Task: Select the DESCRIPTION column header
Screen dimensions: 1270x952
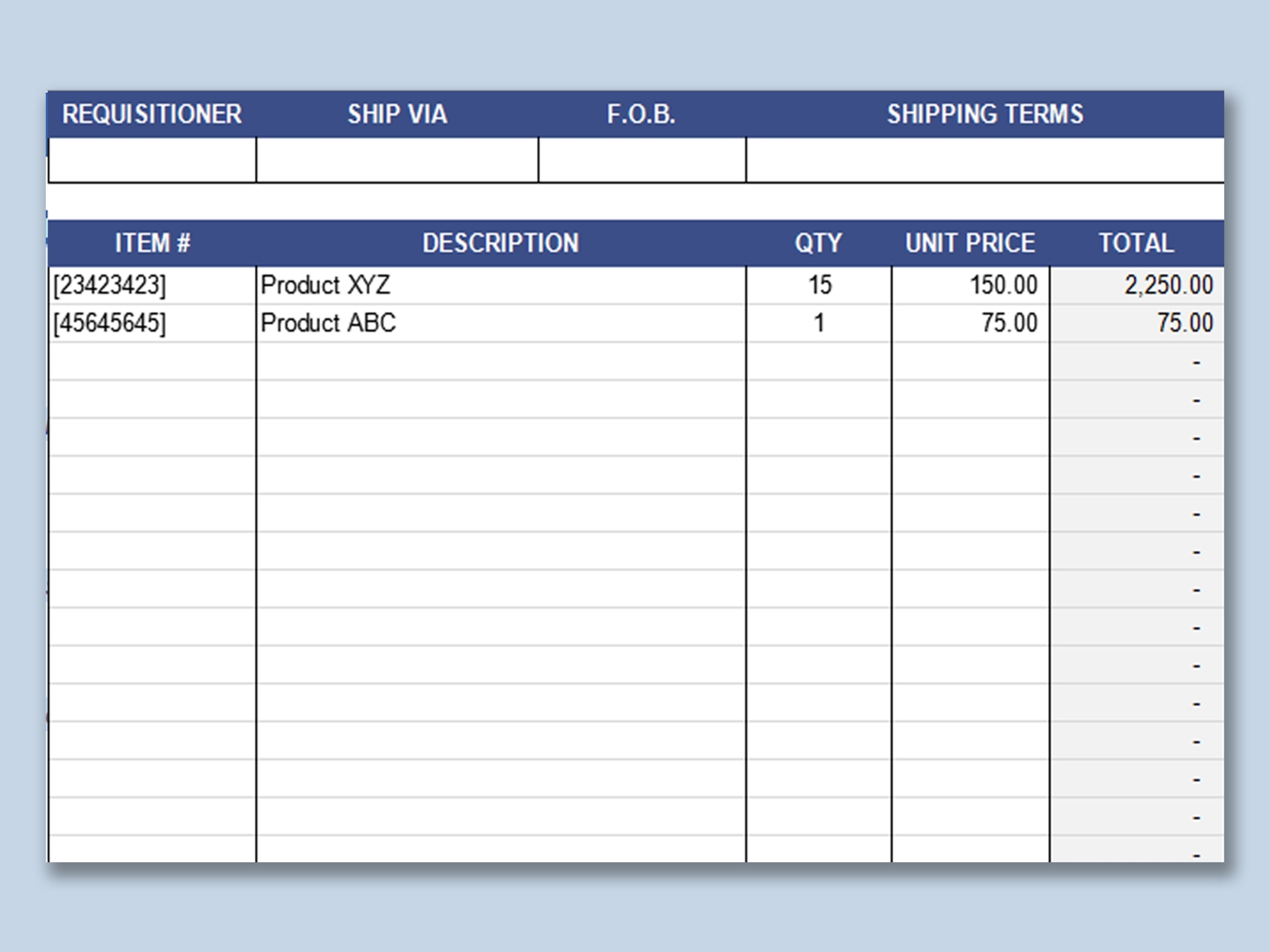Action: 500,244
